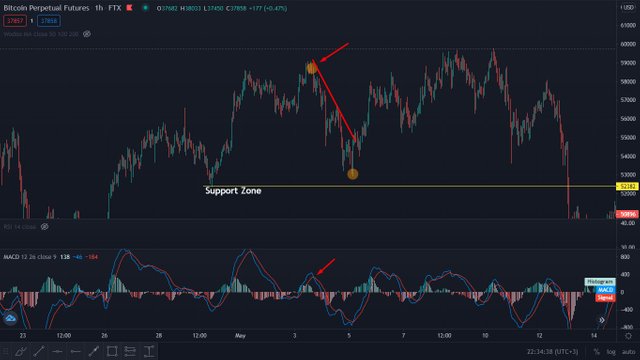The height and width of the screenshot is (360, 640).
Task: Toggle log scale mode
Action: coord(611,351)
